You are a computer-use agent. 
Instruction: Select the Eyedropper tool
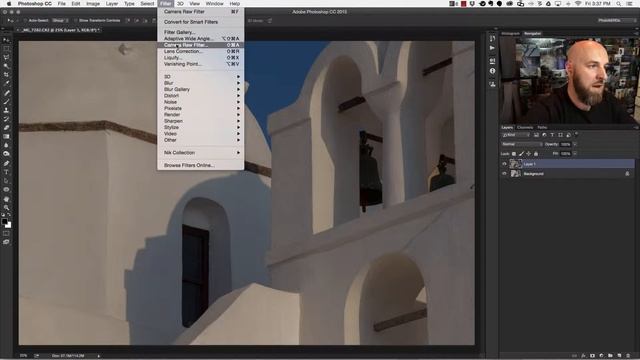(x=6, y=83)
